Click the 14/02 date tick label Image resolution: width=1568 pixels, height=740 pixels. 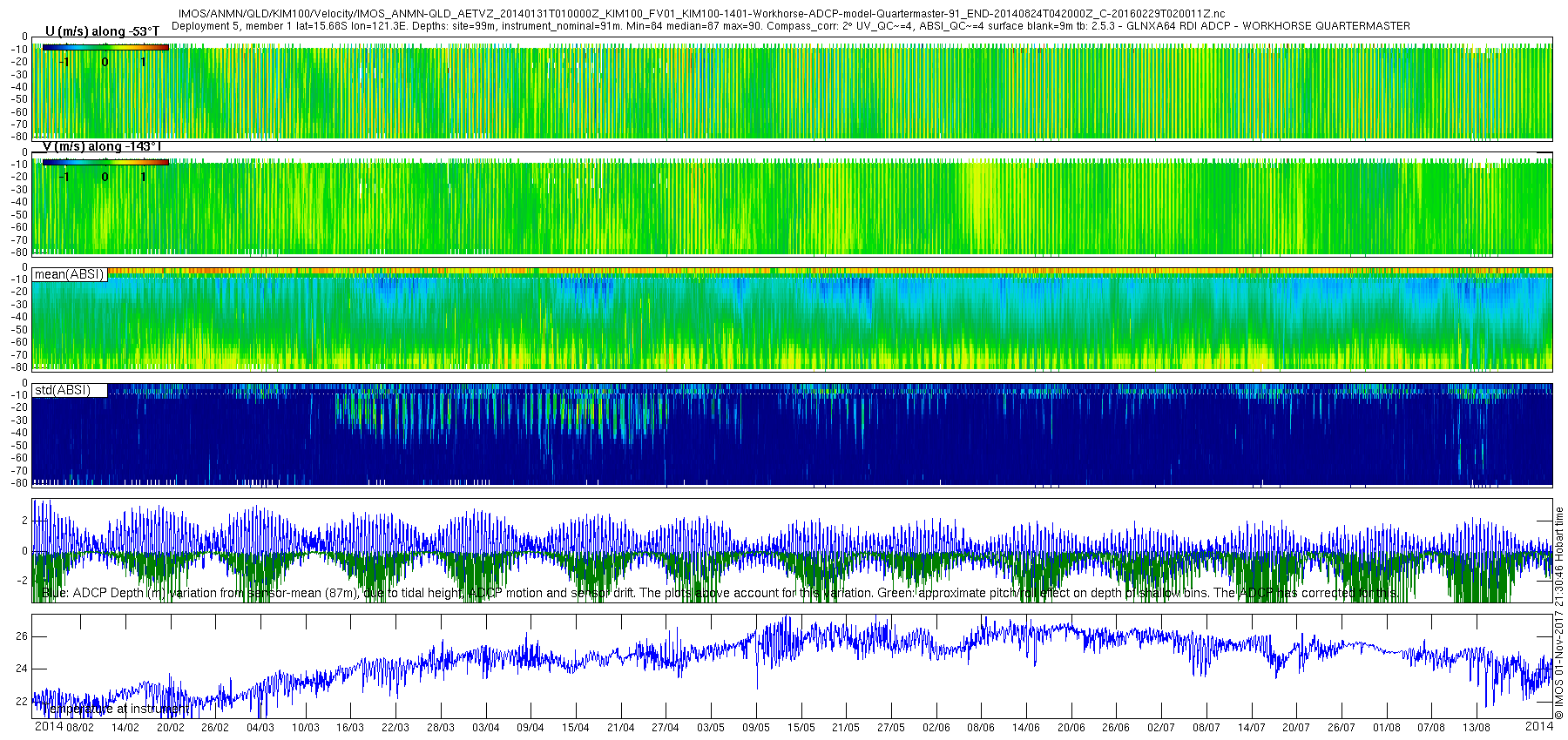click(x=125, y=728)
